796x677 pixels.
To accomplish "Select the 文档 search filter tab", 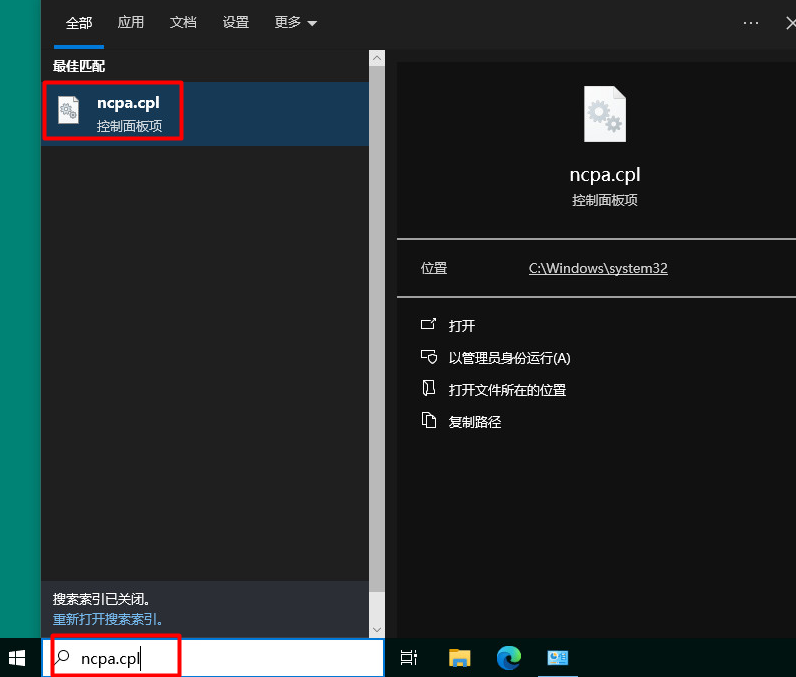I will click(183, 22).
